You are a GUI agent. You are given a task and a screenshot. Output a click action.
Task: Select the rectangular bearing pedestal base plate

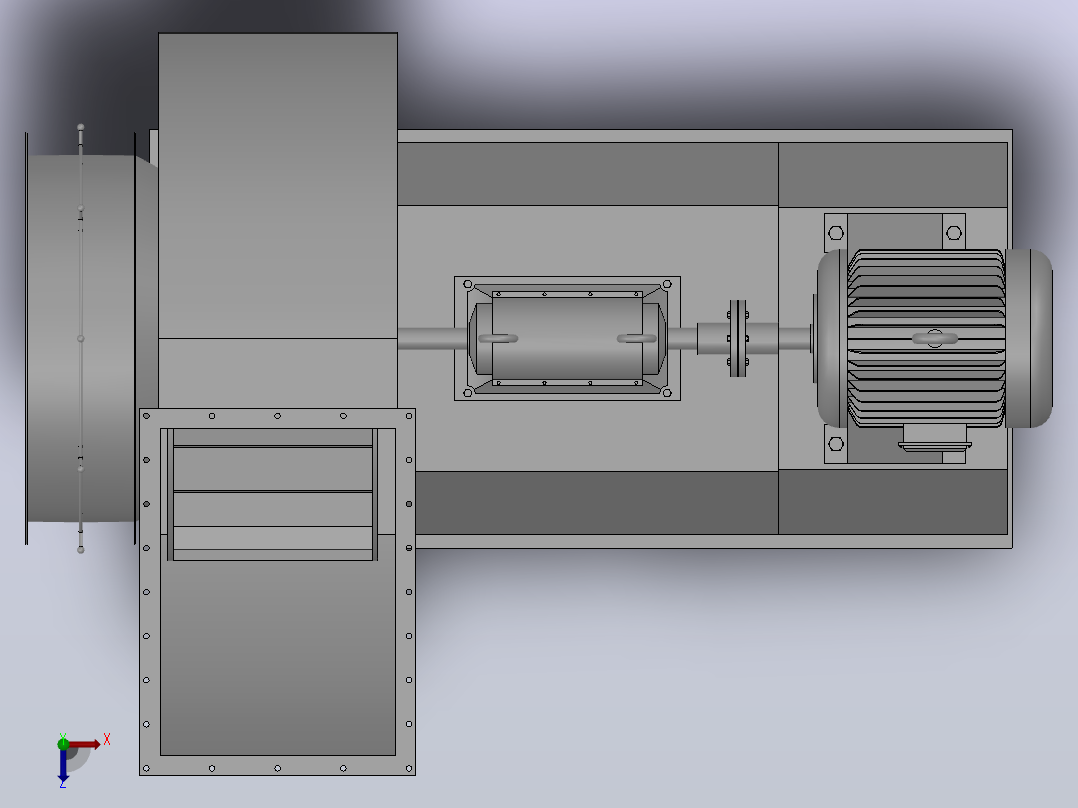pos(567,338)
